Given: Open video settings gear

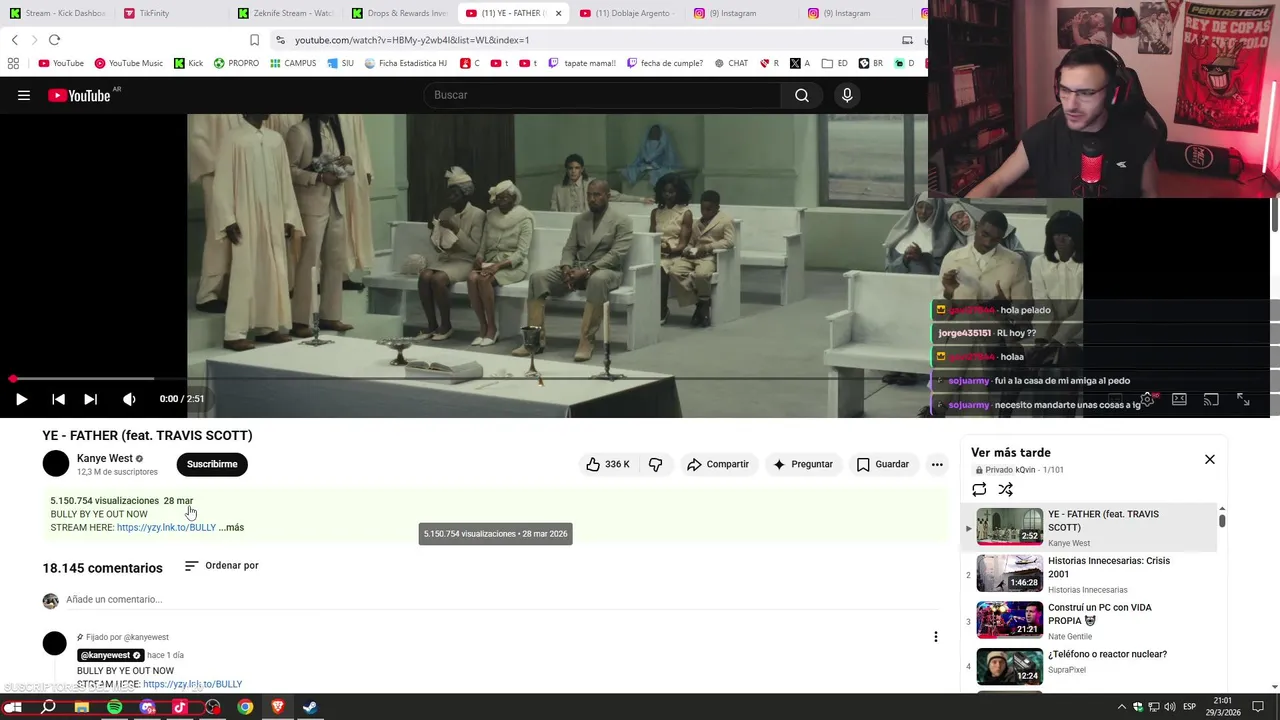Looking at the screenshot, I should point(1147,399).
